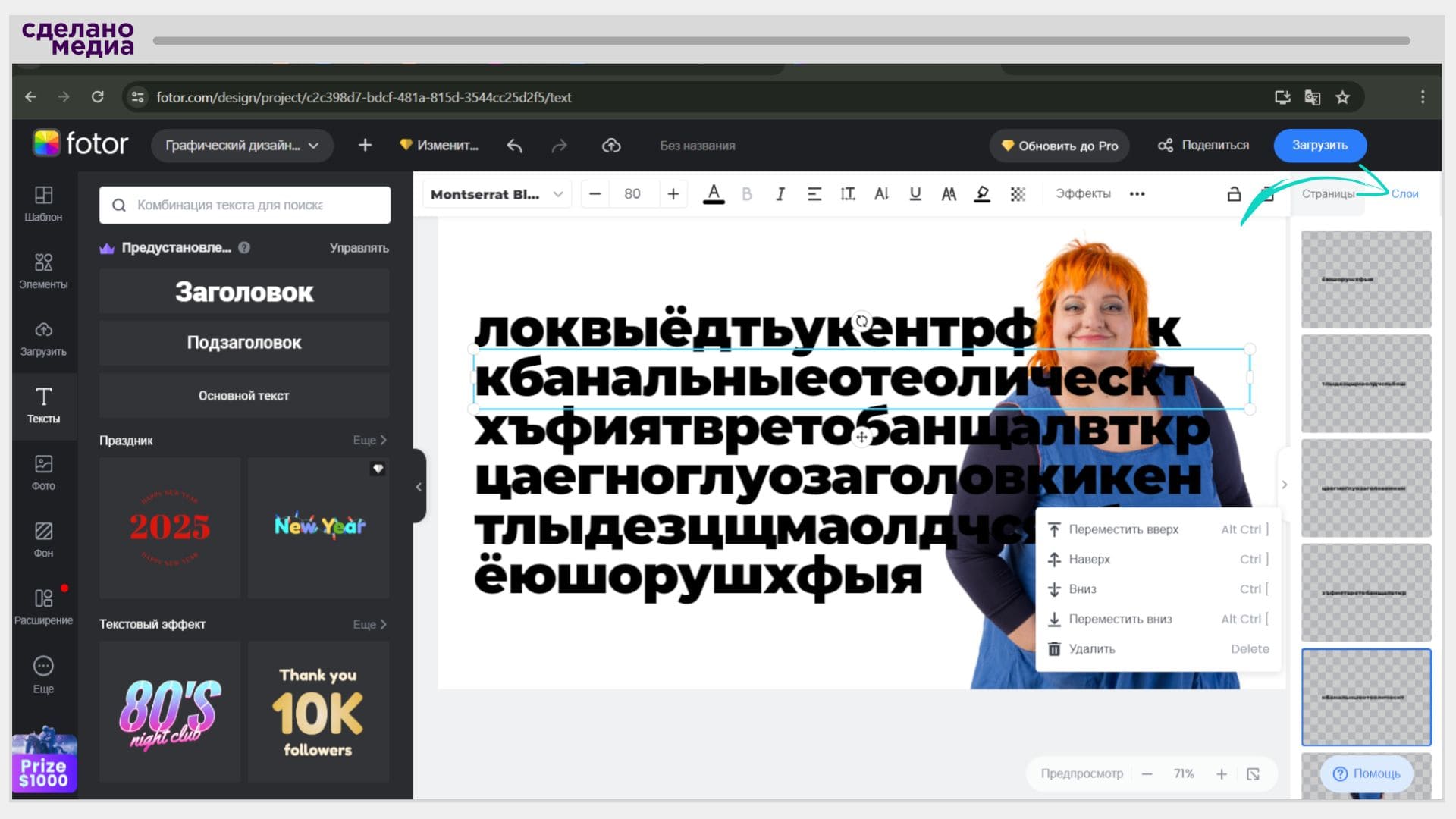The image size is (1456, 819).
Task: Switch to Слои tab
Action: 1404,194
